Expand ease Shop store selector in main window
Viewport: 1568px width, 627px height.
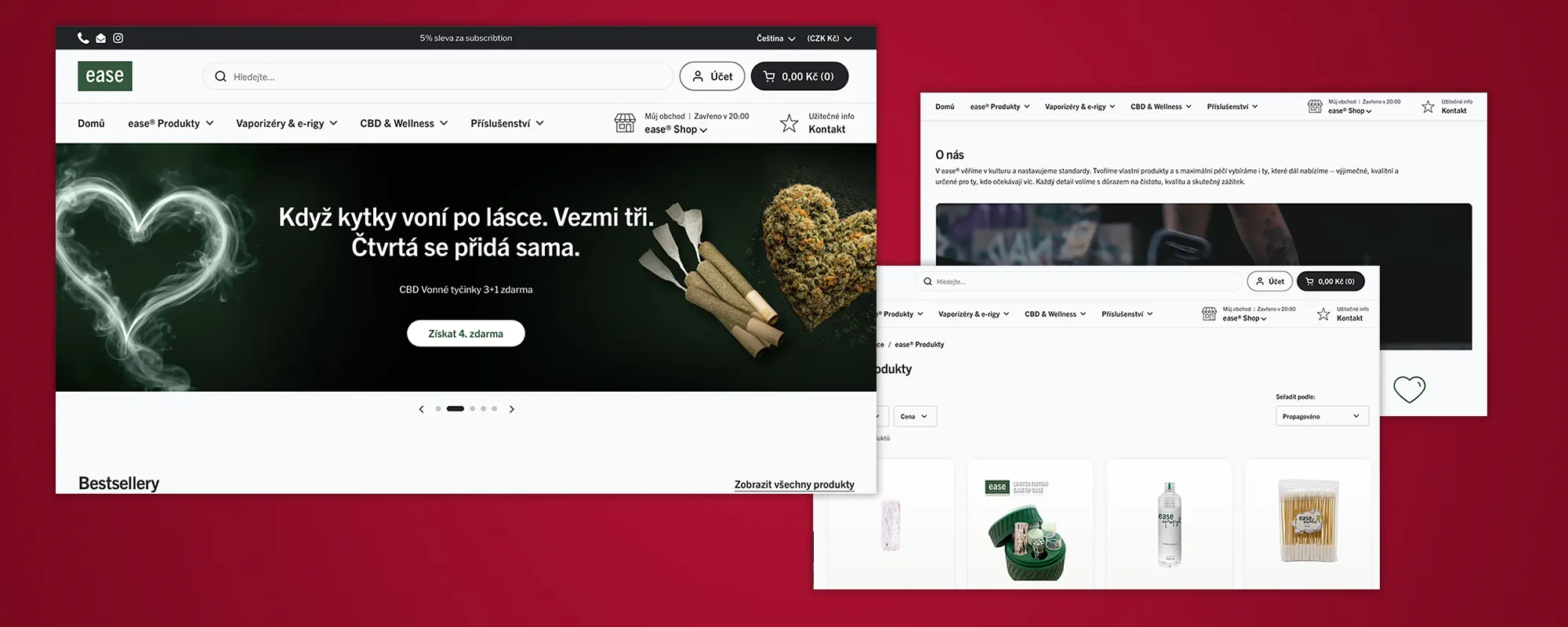[676, 130]
